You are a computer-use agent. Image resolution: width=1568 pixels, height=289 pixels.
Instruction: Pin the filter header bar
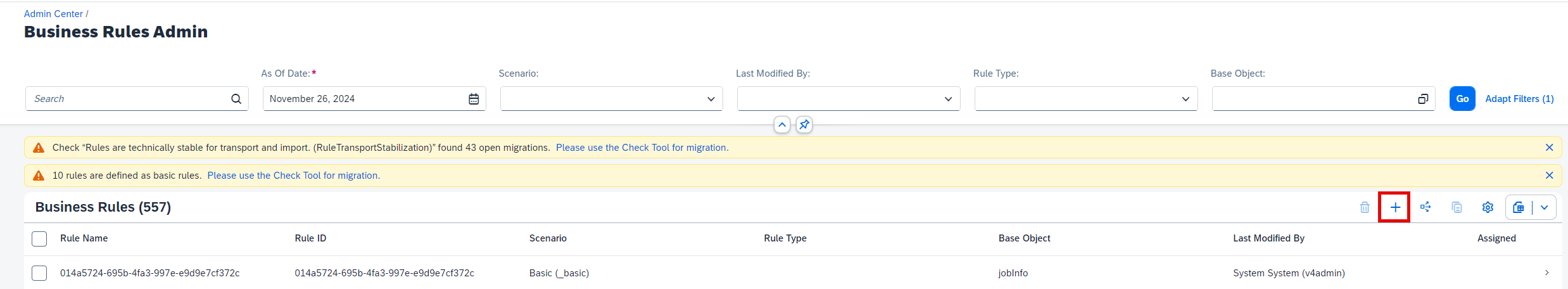pyautogui.click(x=804, y=125)
